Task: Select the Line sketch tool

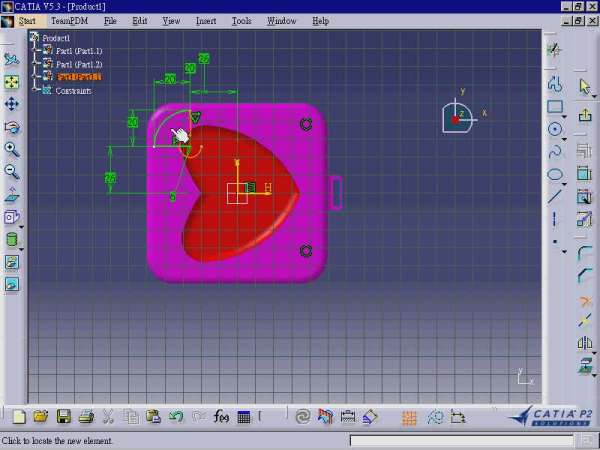Action: coord(555,196)
